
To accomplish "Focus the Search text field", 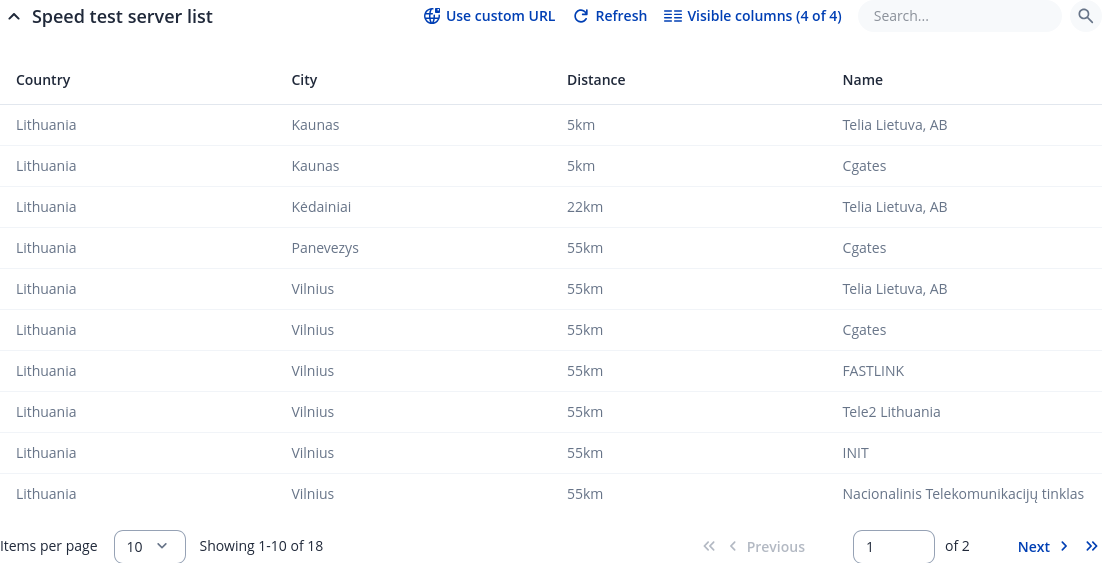I will (x=958, y=16).
